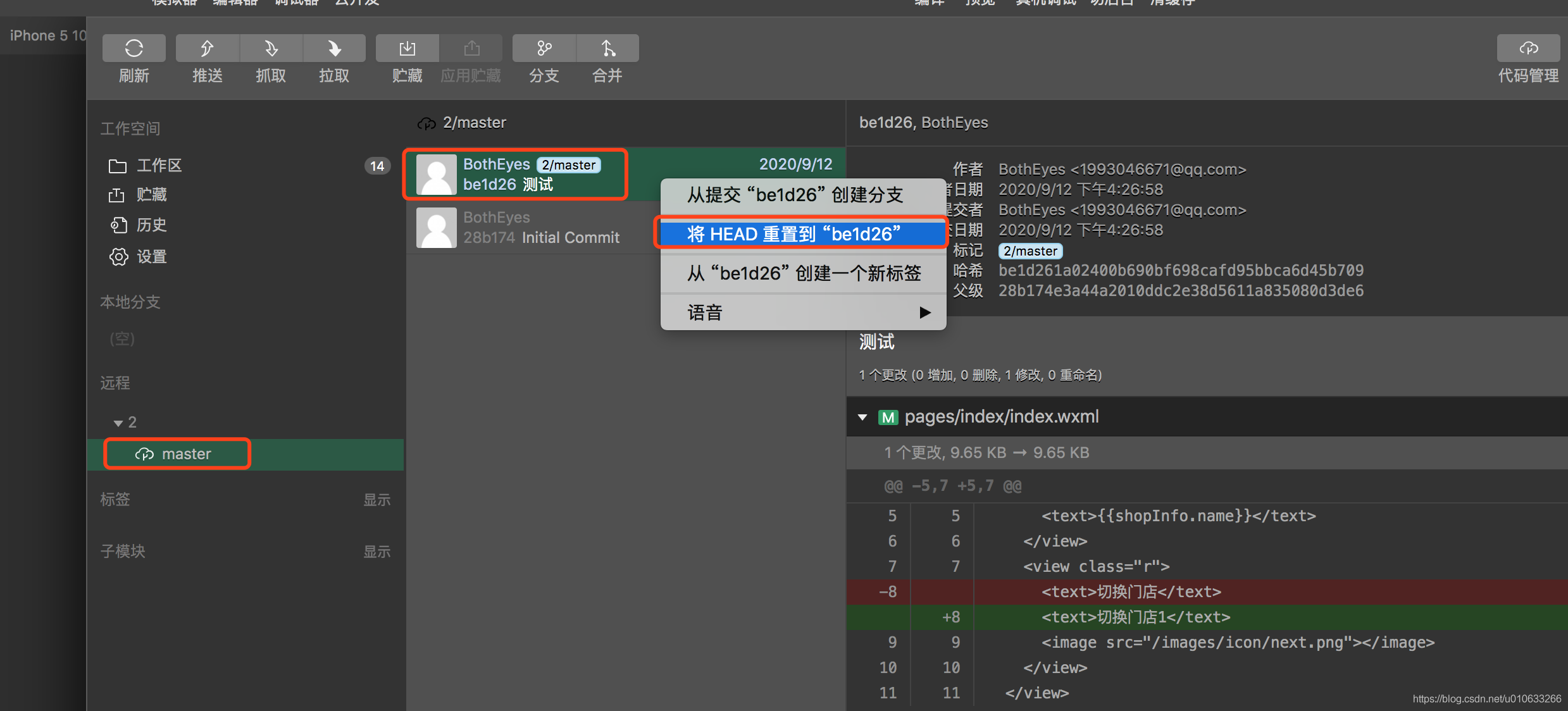Click the Merge (合并) toolbar icon
The image size is (1568, 711).
coord(607,49)
